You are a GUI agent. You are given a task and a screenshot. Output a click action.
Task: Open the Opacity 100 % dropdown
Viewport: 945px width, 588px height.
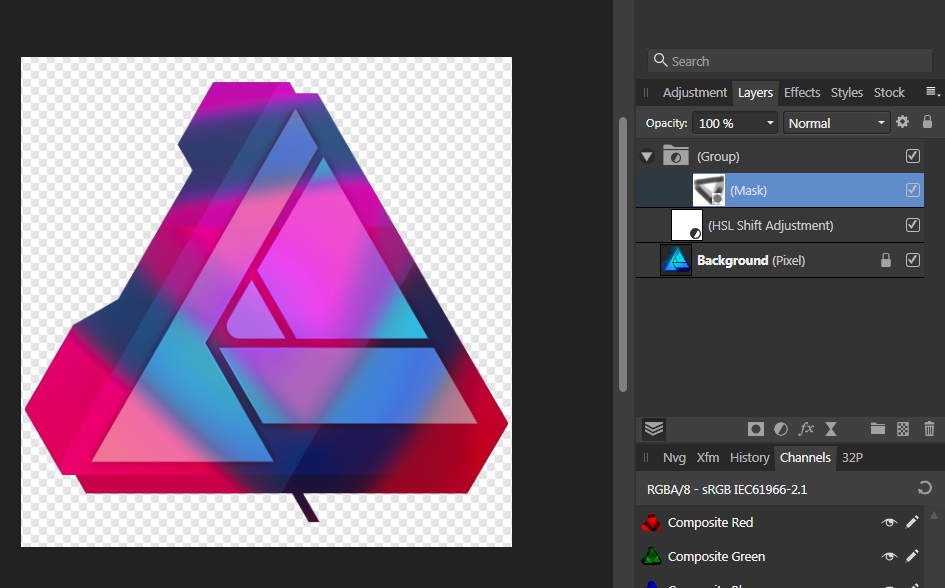tap(735, 123)
